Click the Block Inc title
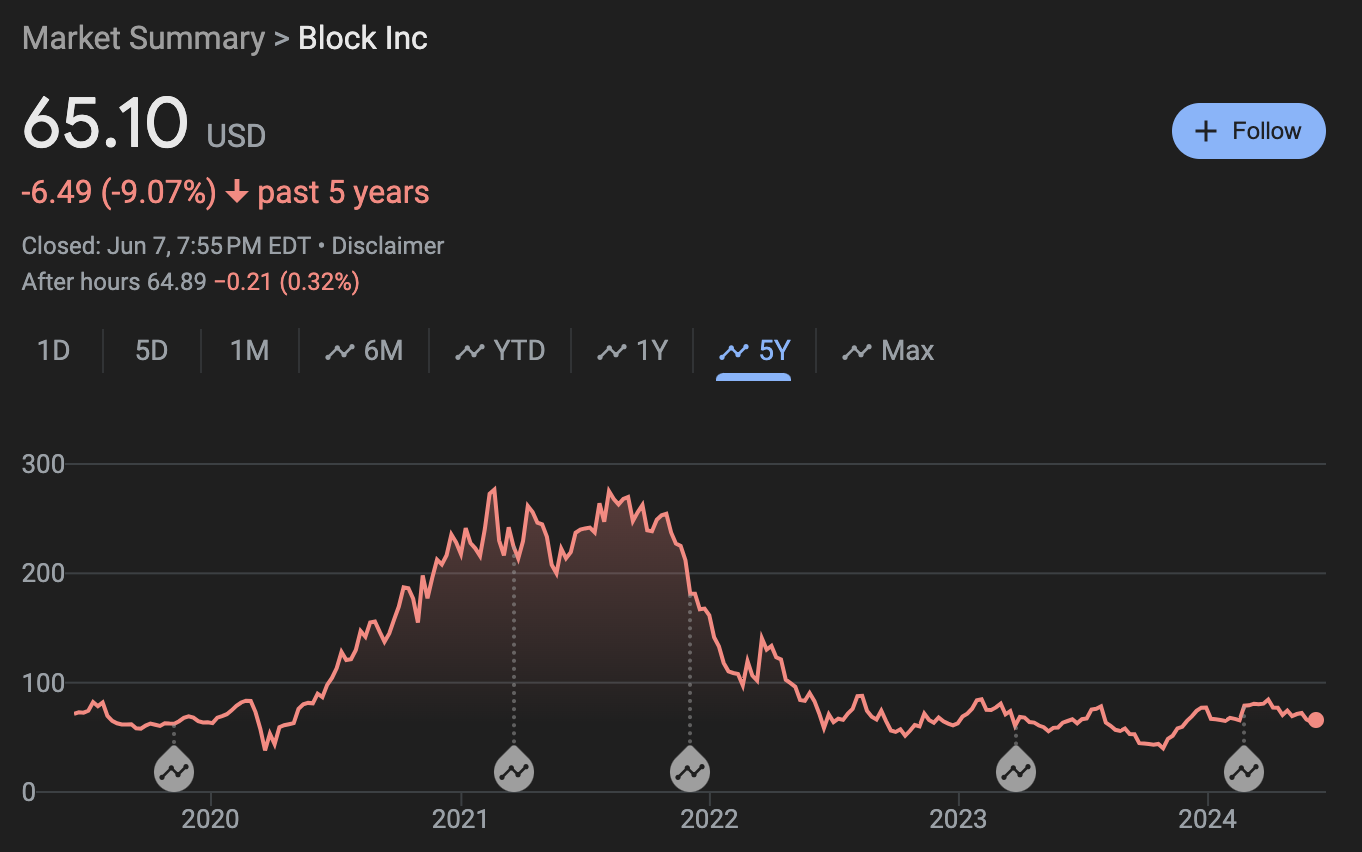The width and height of the screenshot is (1362, 852). click(363, 39)
